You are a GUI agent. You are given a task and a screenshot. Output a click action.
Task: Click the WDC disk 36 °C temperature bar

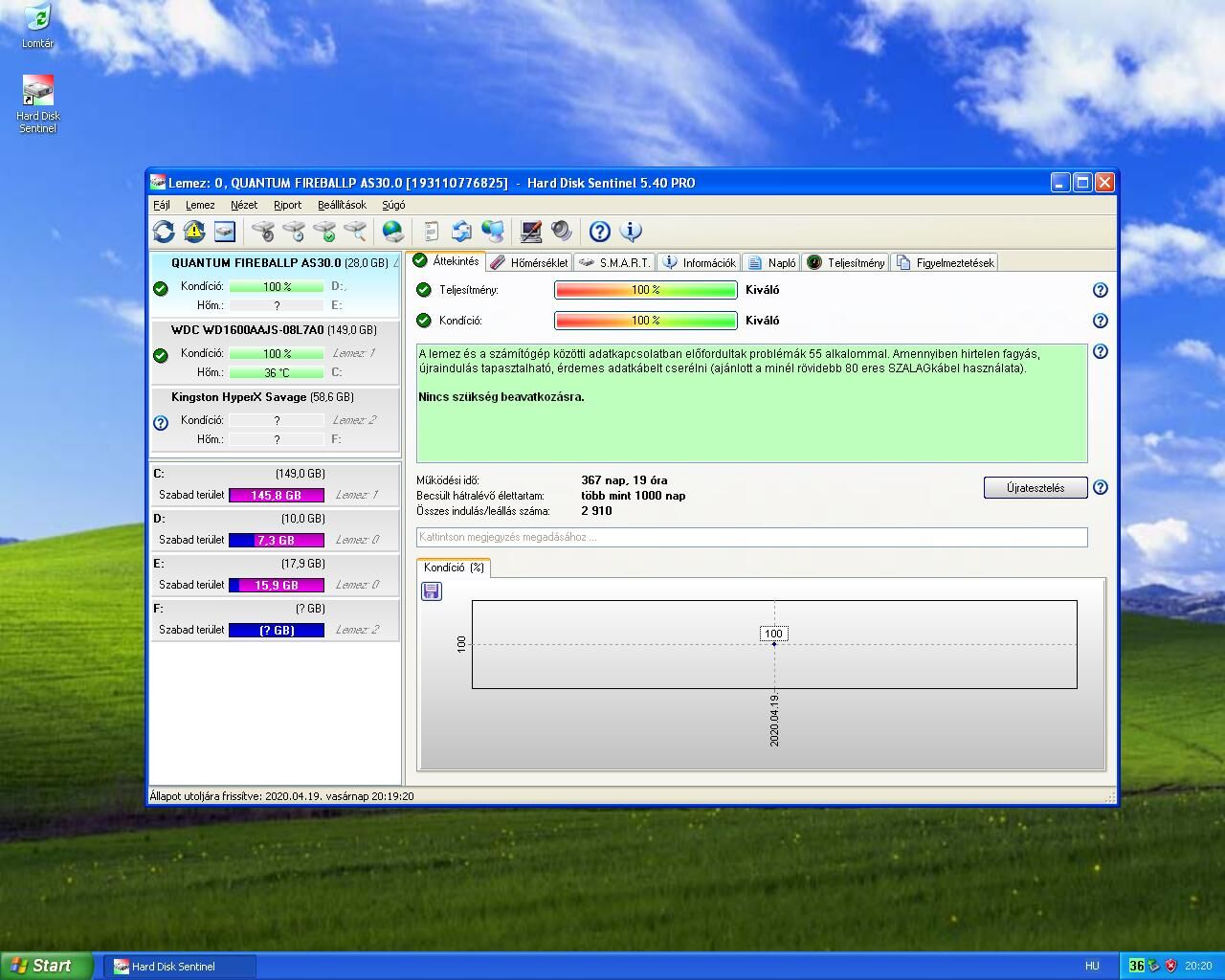click(277, 373)
